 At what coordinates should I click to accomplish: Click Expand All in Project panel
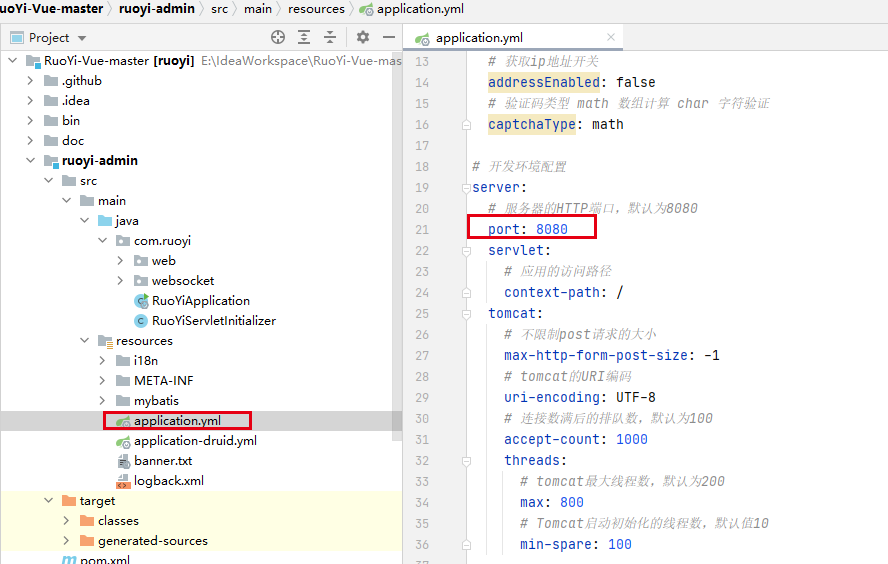tap(304, 37)
